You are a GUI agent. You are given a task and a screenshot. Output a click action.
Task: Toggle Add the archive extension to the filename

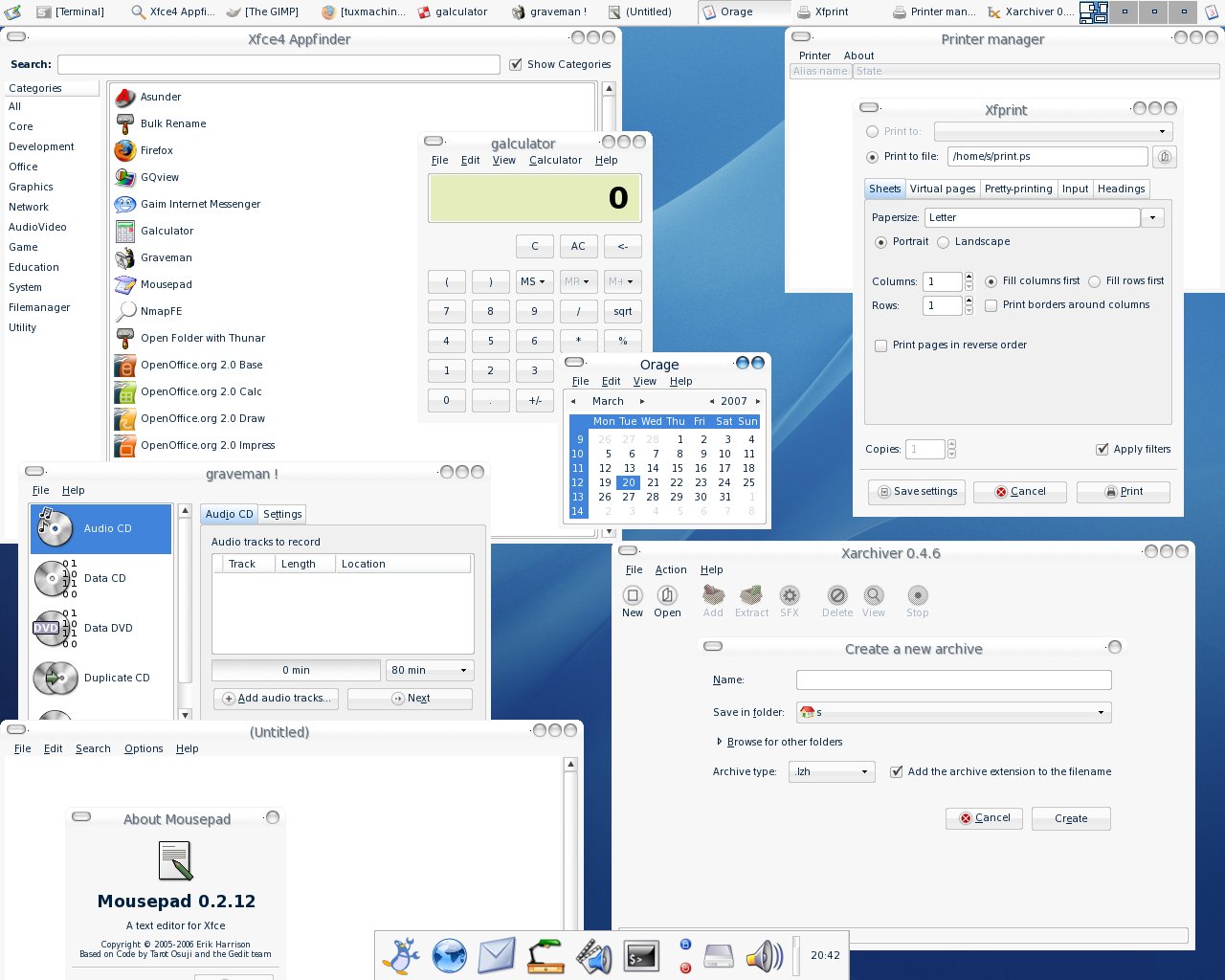tap(897, 771)
